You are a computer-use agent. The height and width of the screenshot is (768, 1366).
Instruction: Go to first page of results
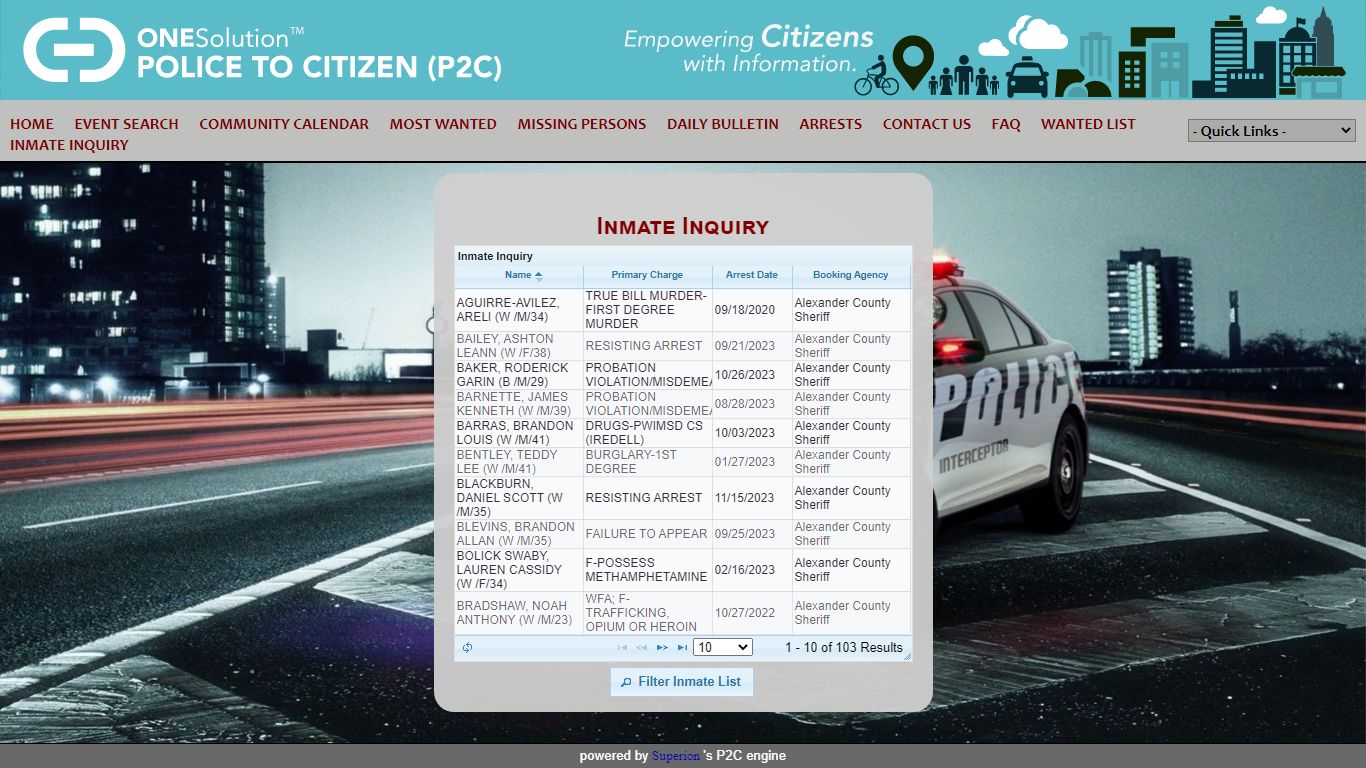[623, 648]
